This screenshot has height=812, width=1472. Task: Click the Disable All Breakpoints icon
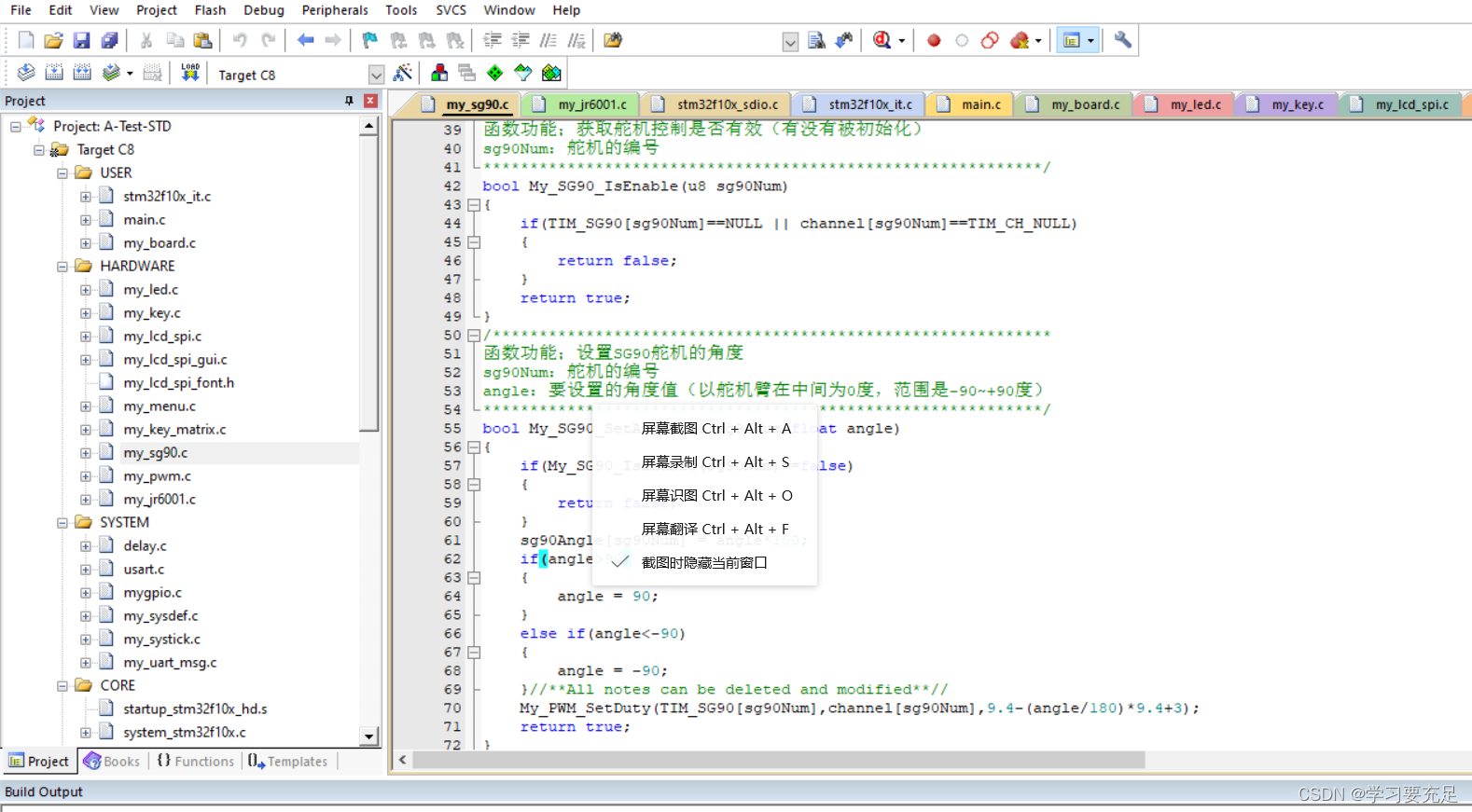click(990, 40)
